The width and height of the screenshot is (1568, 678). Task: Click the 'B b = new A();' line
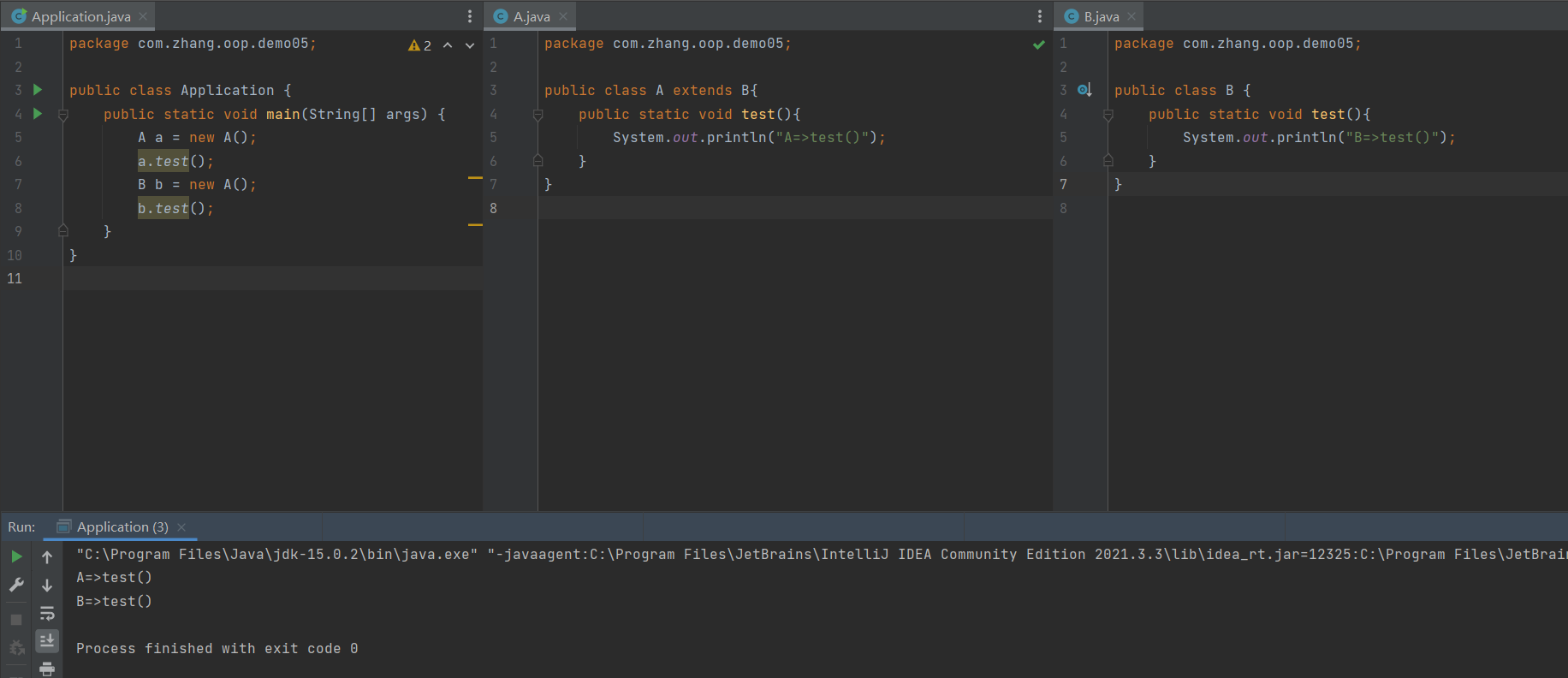[x=197, y=185]
